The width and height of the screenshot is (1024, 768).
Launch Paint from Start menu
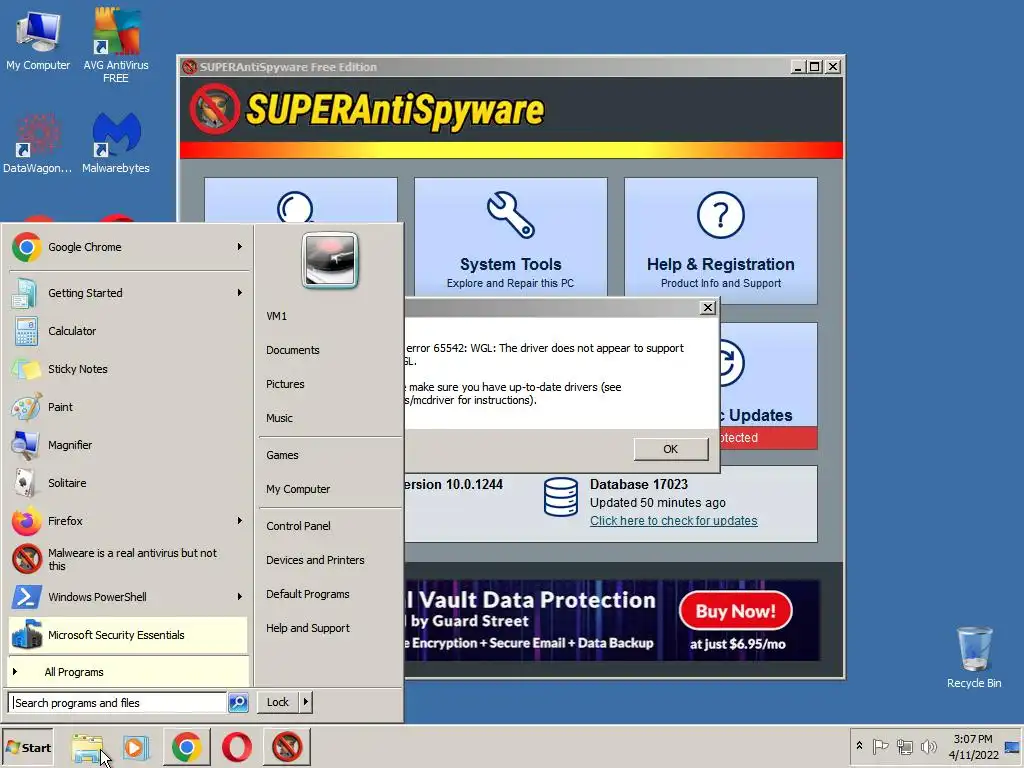point(129,407)
